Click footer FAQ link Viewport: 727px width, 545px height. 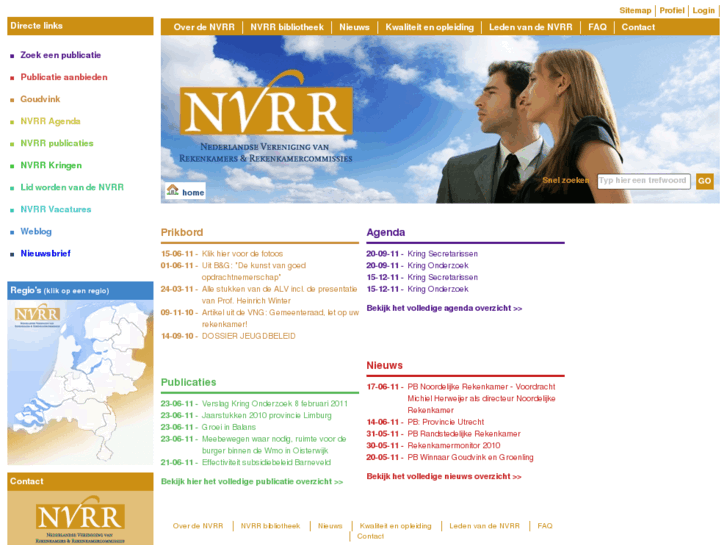[x=545, y=526]
